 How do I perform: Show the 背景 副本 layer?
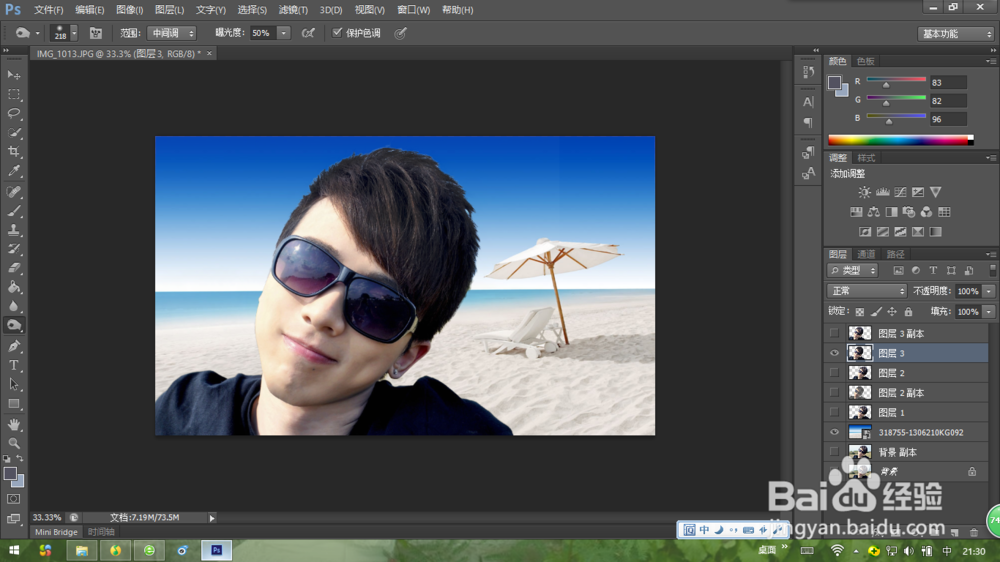(x=834, y=452)
